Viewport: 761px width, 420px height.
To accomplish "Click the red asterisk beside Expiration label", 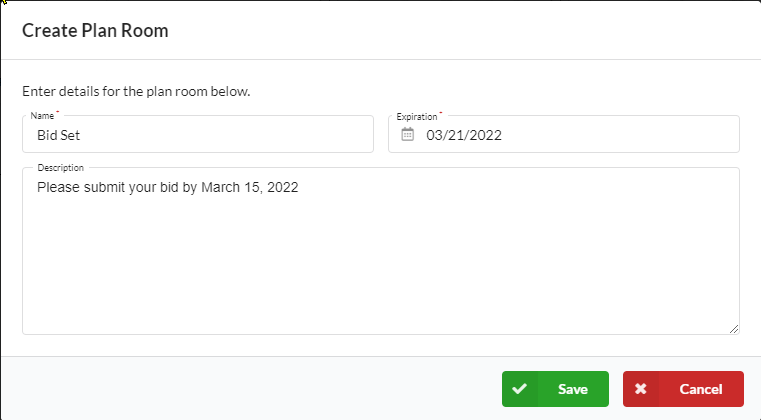I will pos(441,113).
